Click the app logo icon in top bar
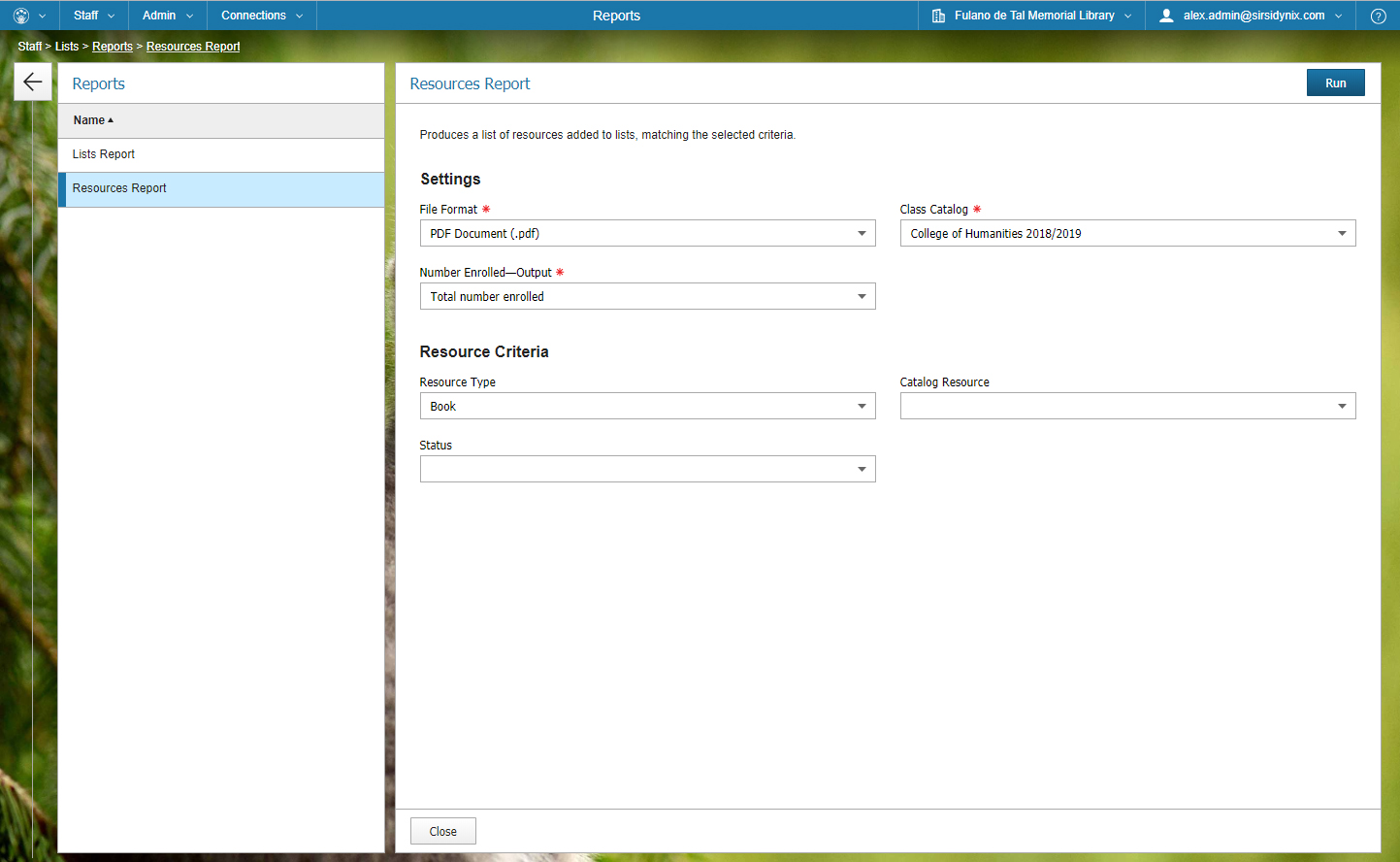 (x=21, y=16)
